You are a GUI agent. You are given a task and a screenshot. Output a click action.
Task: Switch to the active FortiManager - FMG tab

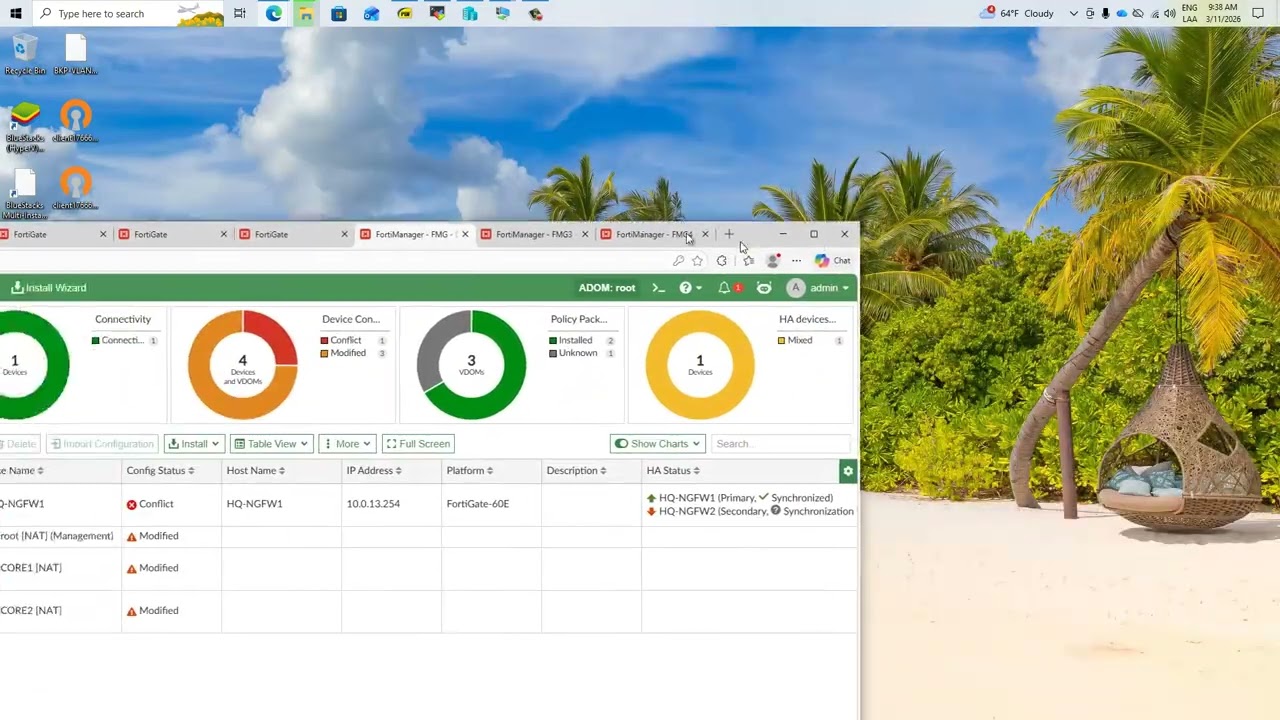tap(412, 234)
